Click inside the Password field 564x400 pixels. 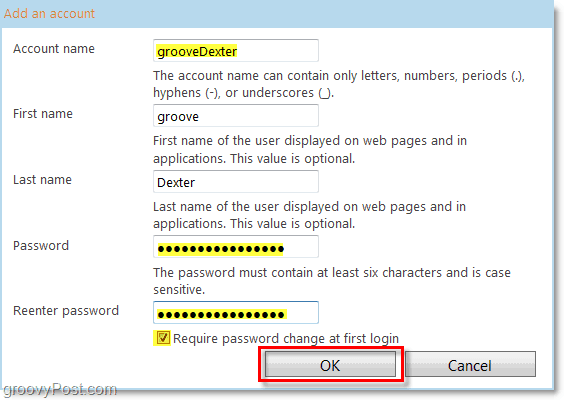(236, 247)
